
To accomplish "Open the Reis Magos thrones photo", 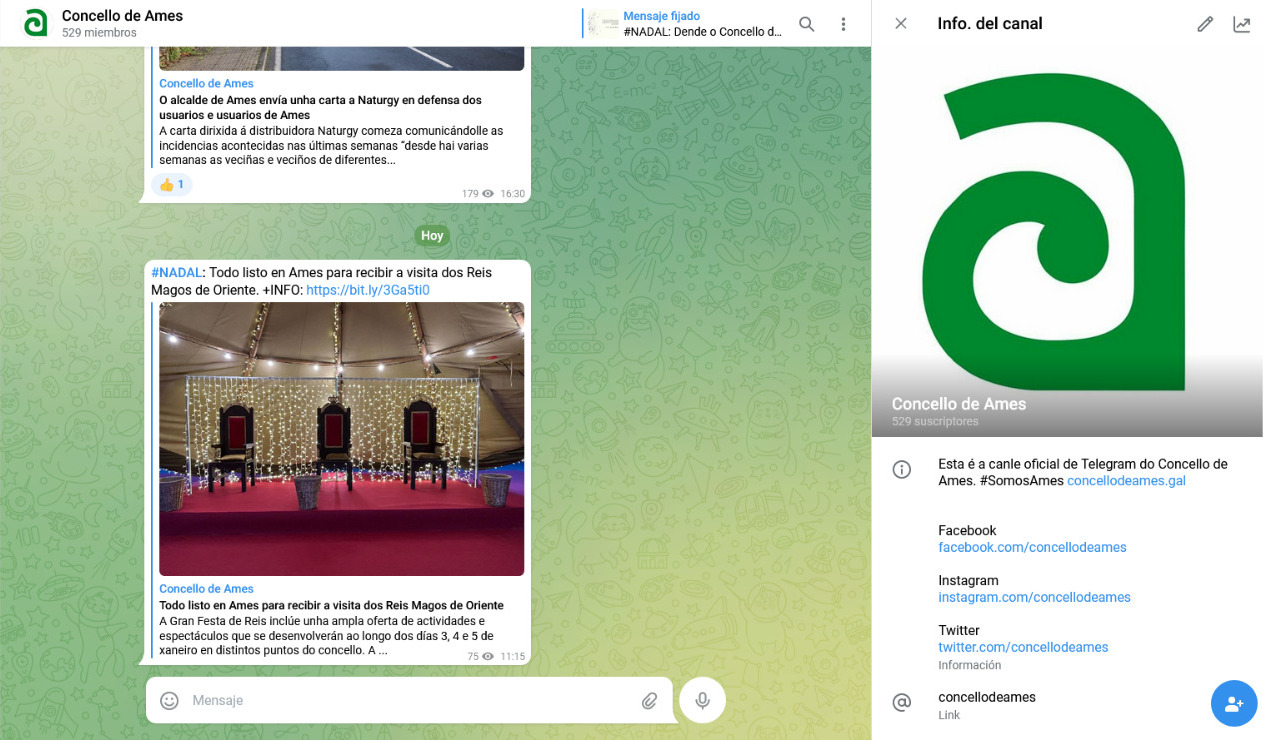I will (342, 439).
